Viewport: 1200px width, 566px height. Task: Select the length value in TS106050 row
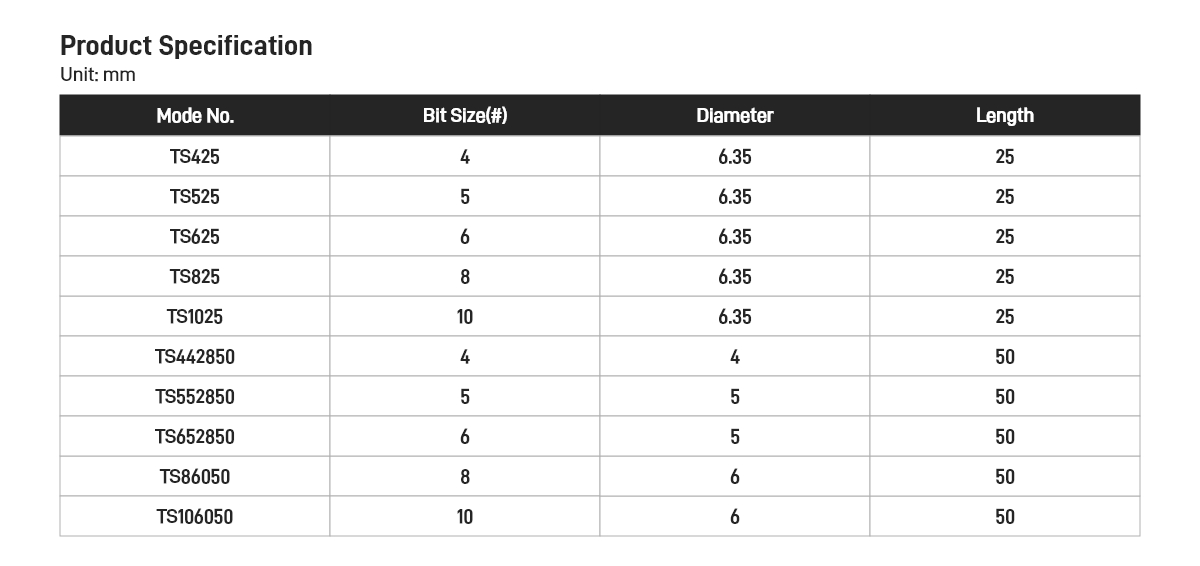click(1005, 517)
